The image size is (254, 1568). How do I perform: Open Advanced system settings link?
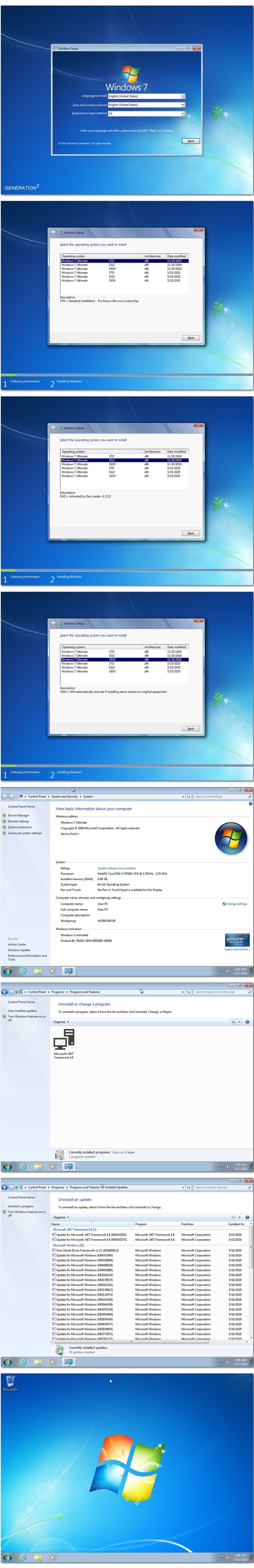click(25, 833)
